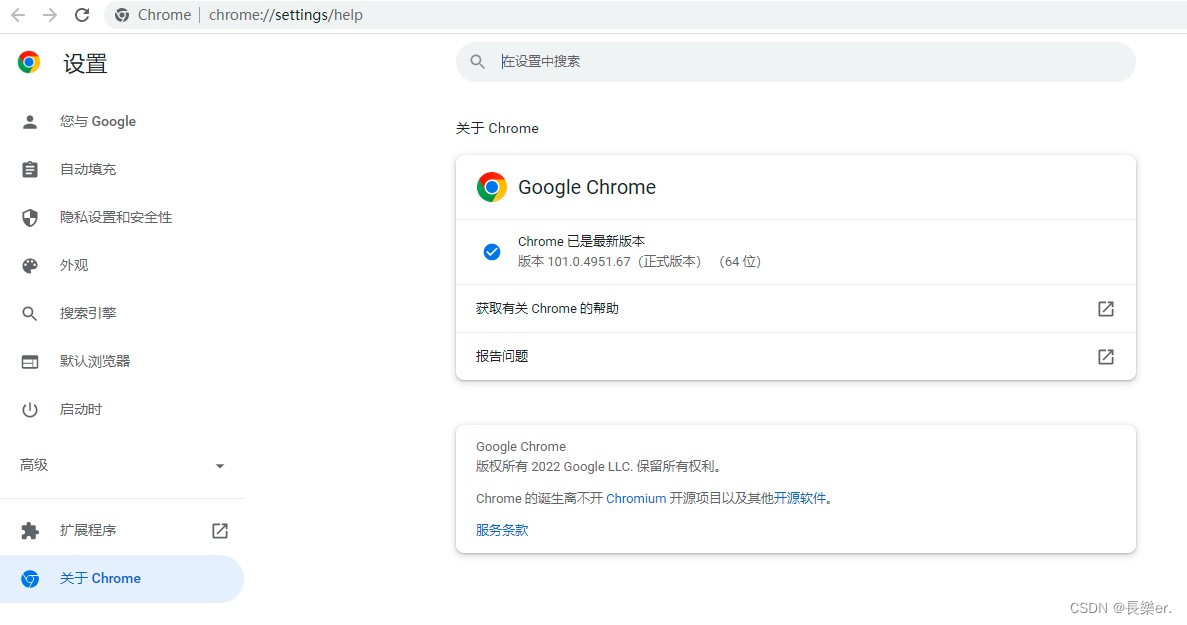The image size is (1187, 625).
Task: Click the Chrome site info icon in address bar
Action: point(122,15)
